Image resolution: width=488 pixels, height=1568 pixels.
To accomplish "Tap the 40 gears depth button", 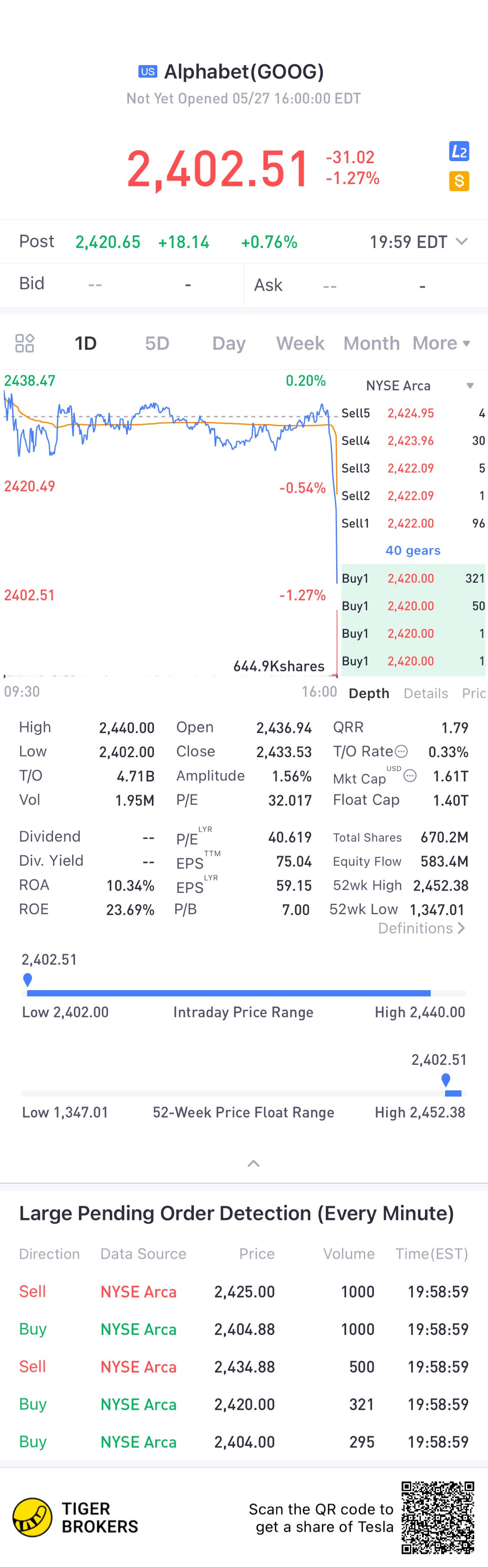I will pos(413,550).
